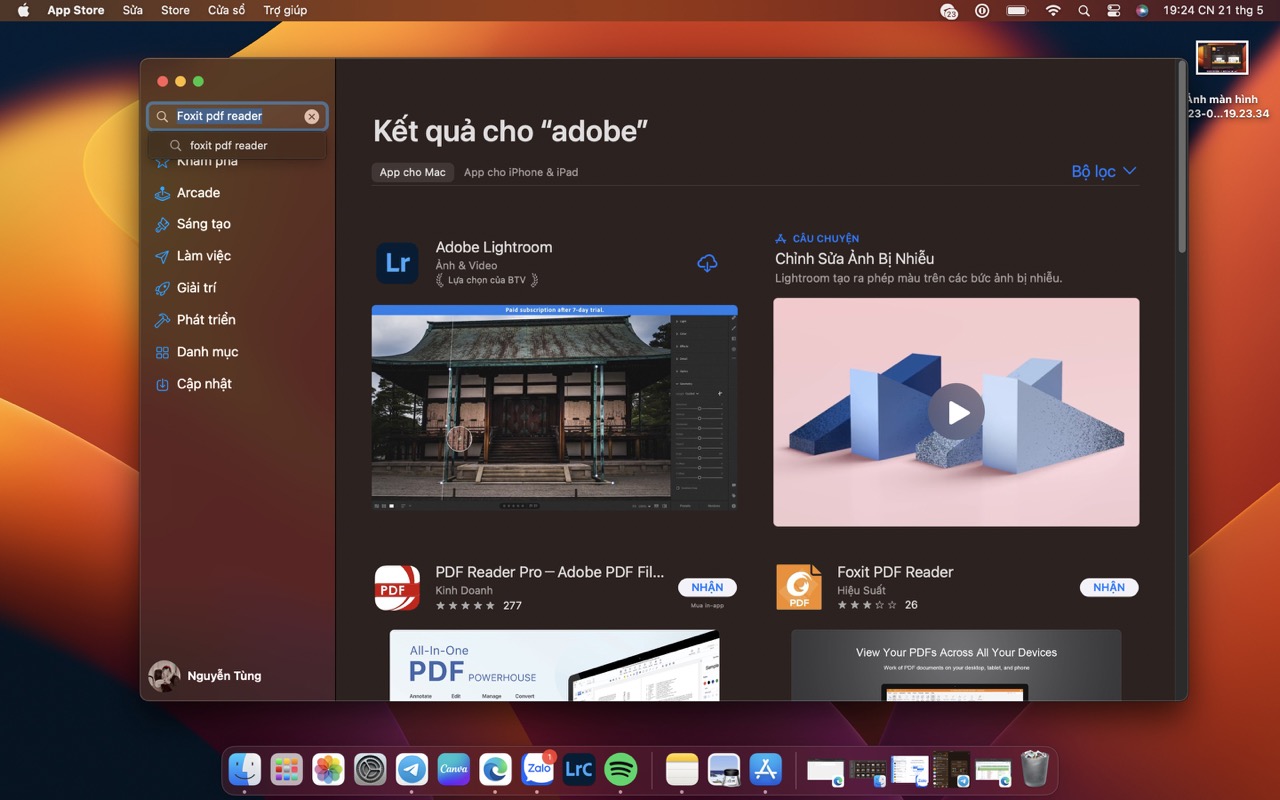Play the Chỉnh Sửa Ảnh Bị Nhiễu video
This screenshot has width=1280, height=800.
956,412
